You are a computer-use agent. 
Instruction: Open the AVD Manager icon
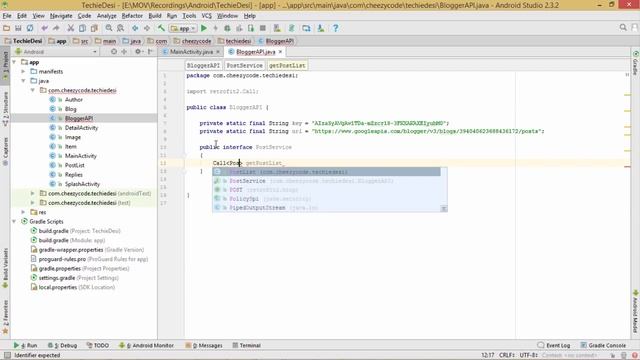click(277, 28)
